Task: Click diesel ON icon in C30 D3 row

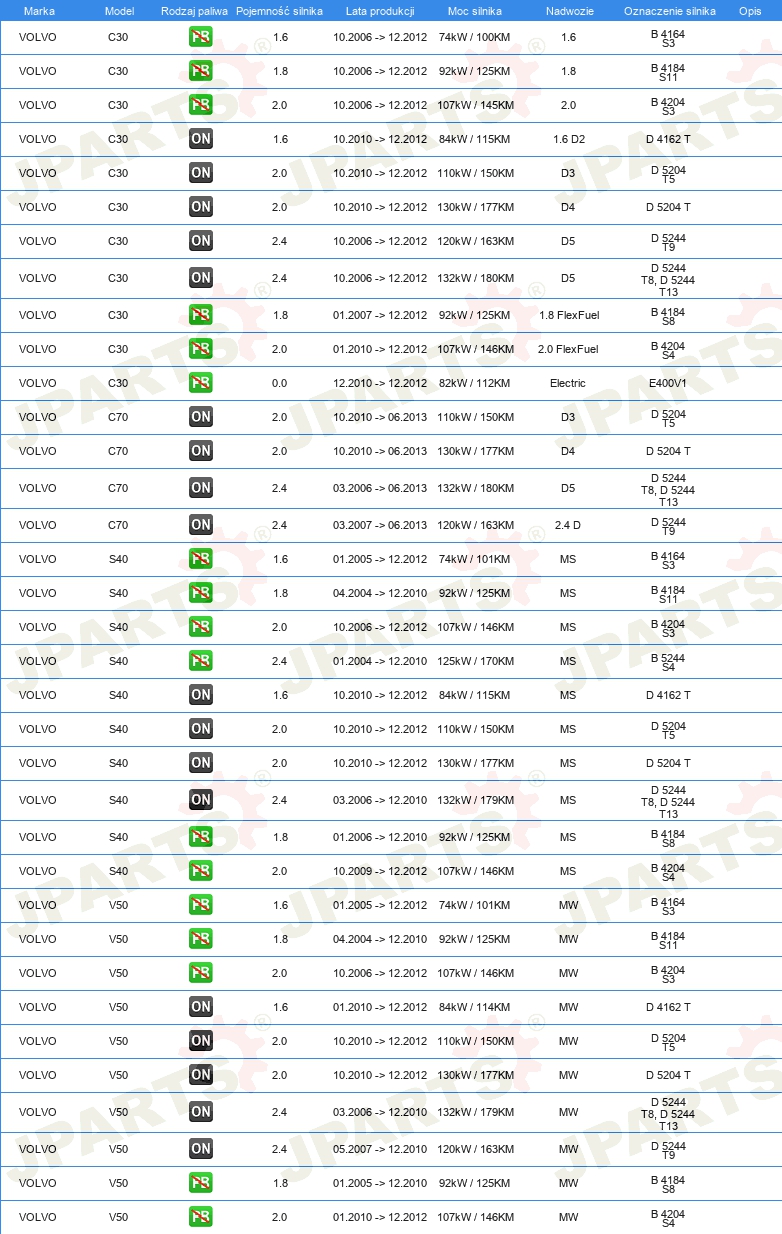Action: 201,173
